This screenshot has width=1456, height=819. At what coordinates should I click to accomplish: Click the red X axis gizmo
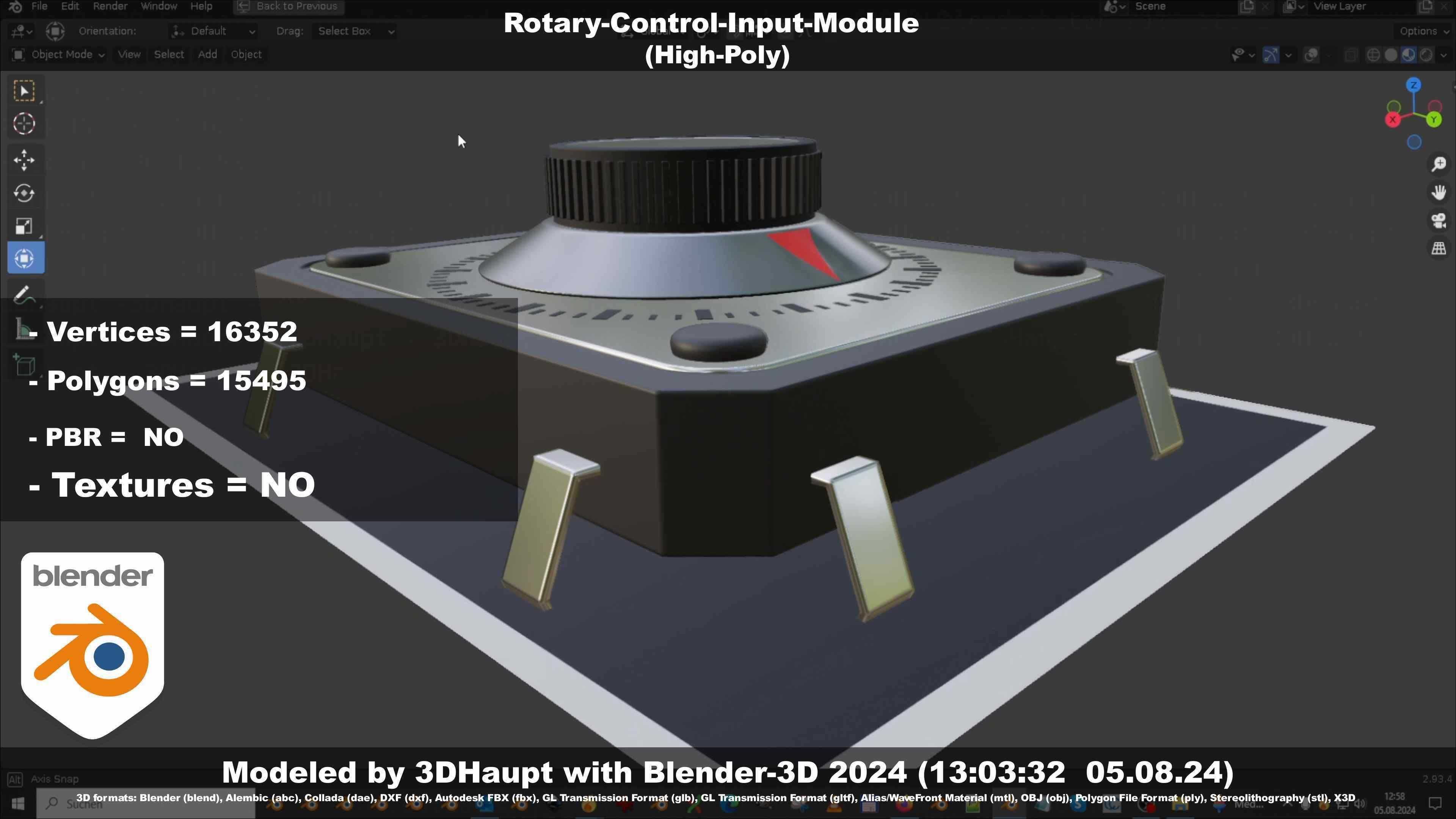point(1393,119)
